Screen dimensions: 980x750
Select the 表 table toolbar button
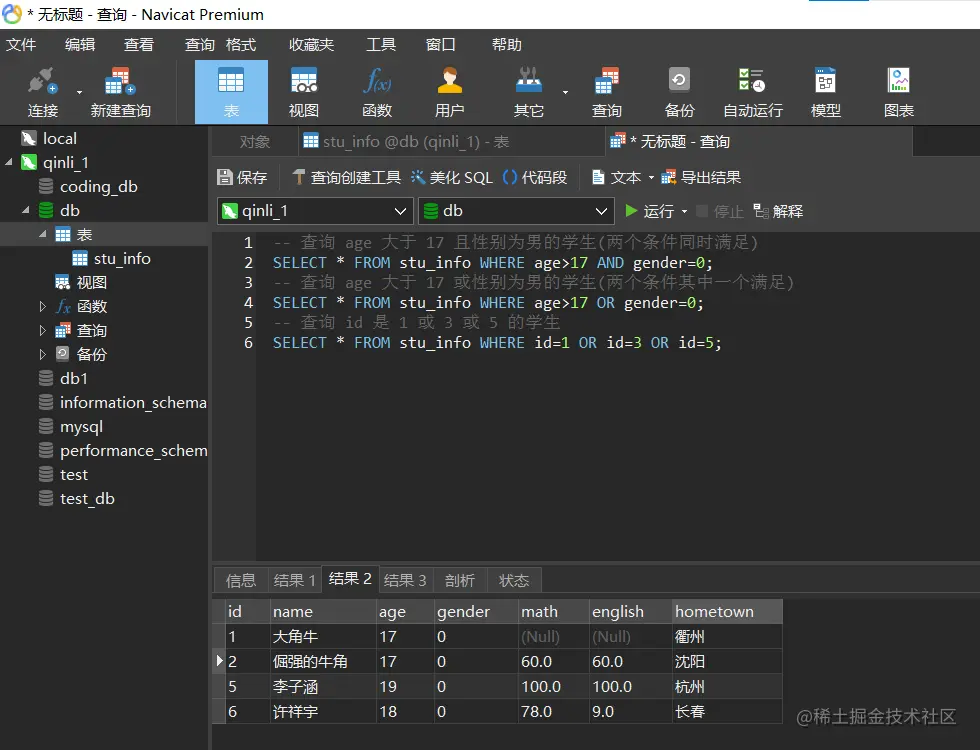tap(231, 92)
